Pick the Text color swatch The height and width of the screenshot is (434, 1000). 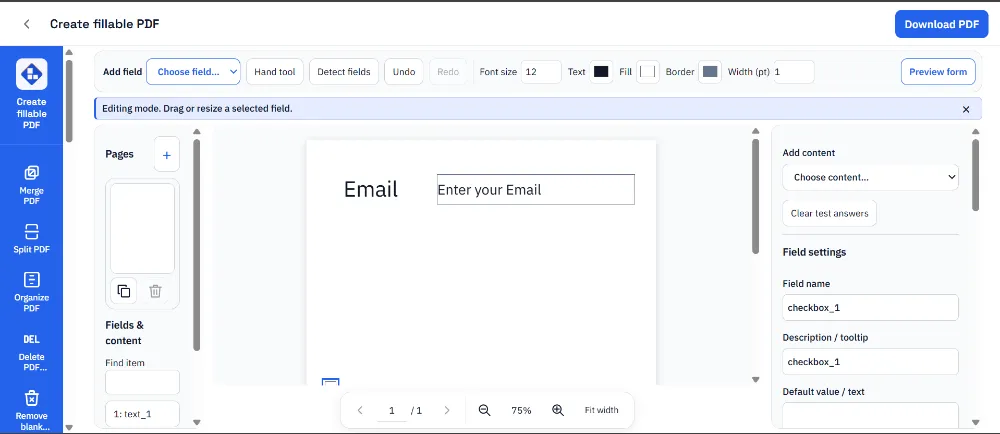tap(601, 72)
